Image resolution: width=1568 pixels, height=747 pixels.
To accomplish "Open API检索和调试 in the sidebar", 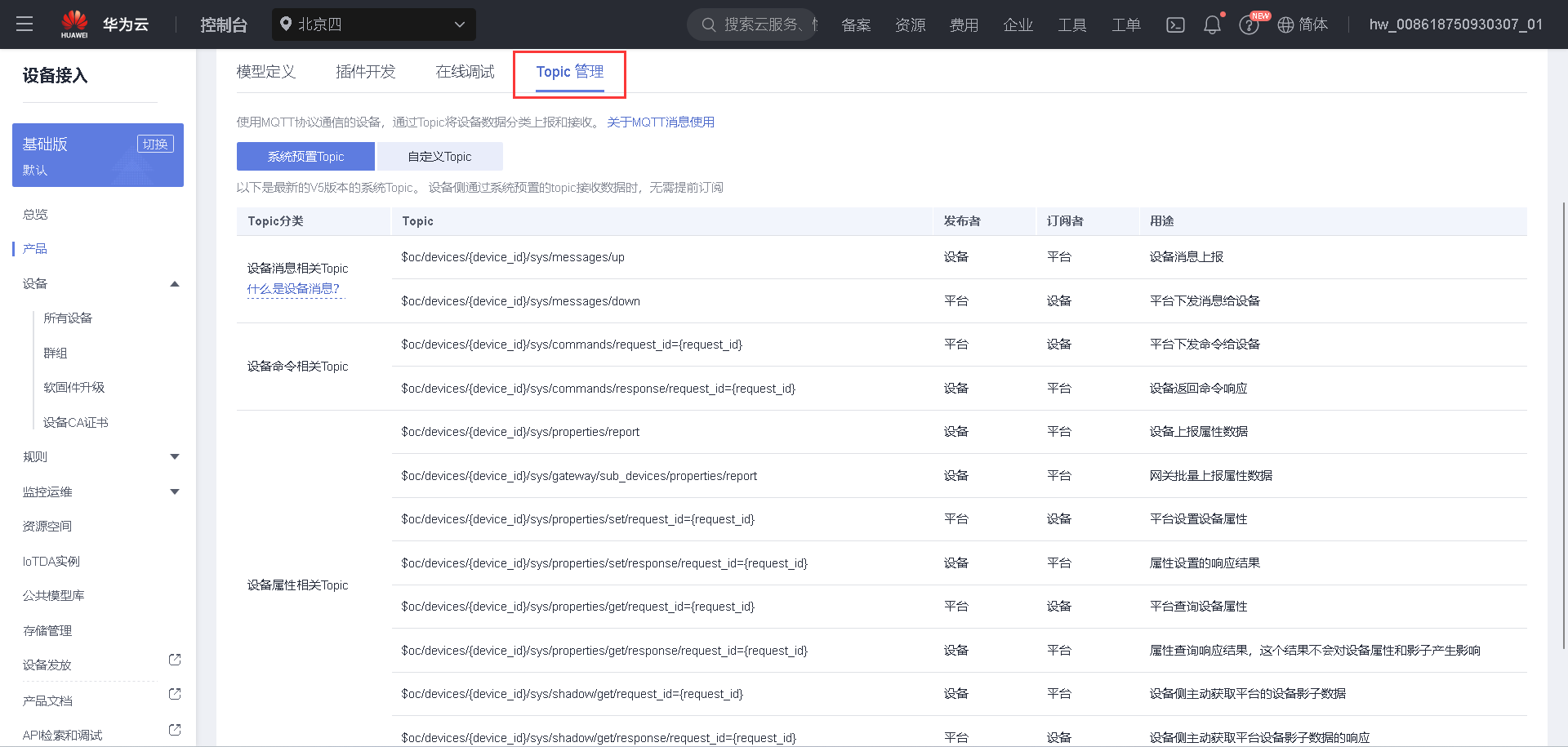I will pyautogui.click(x=63, y=736).
